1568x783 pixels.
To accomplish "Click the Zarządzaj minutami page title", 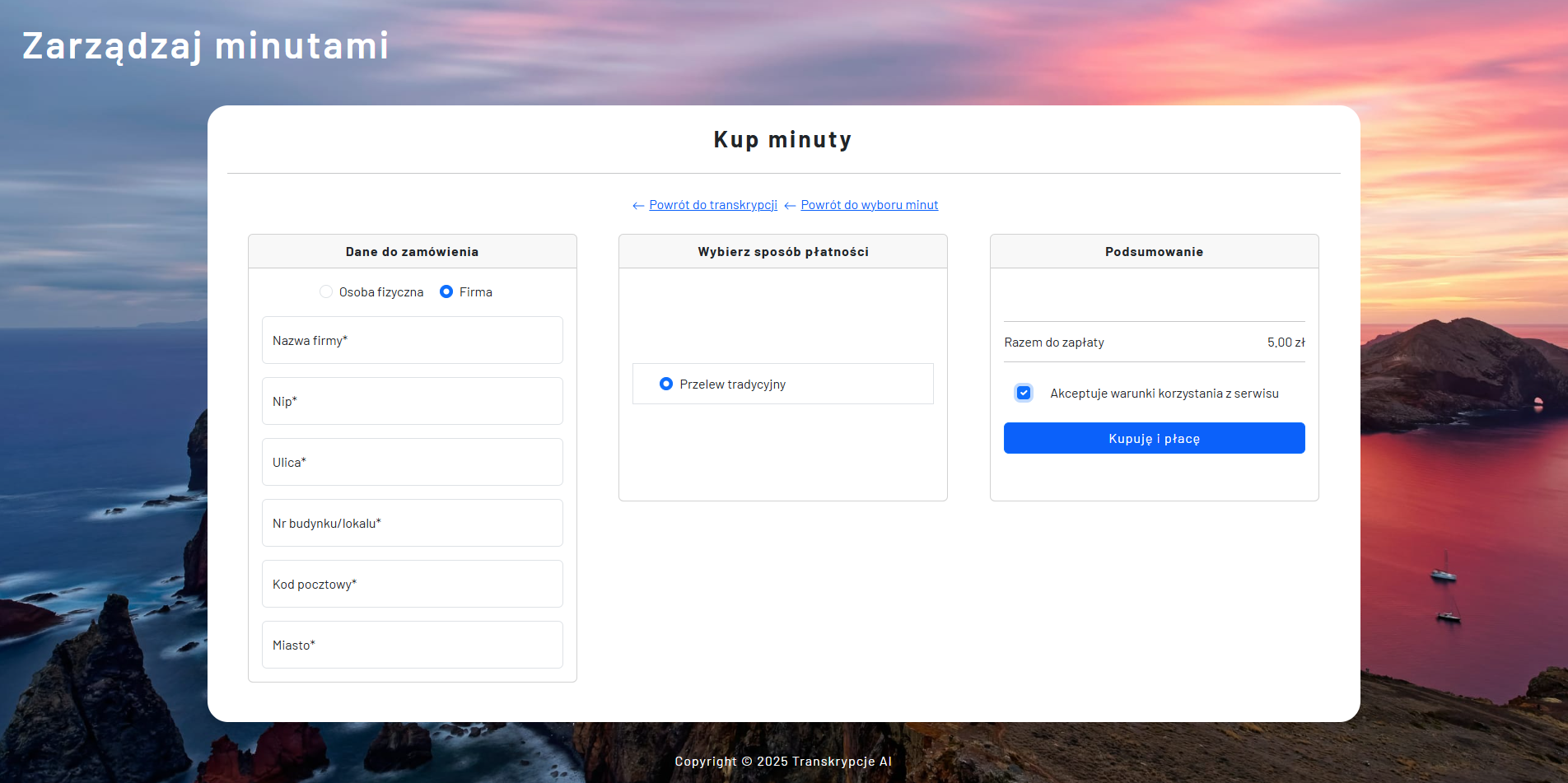I will [205, 46].
